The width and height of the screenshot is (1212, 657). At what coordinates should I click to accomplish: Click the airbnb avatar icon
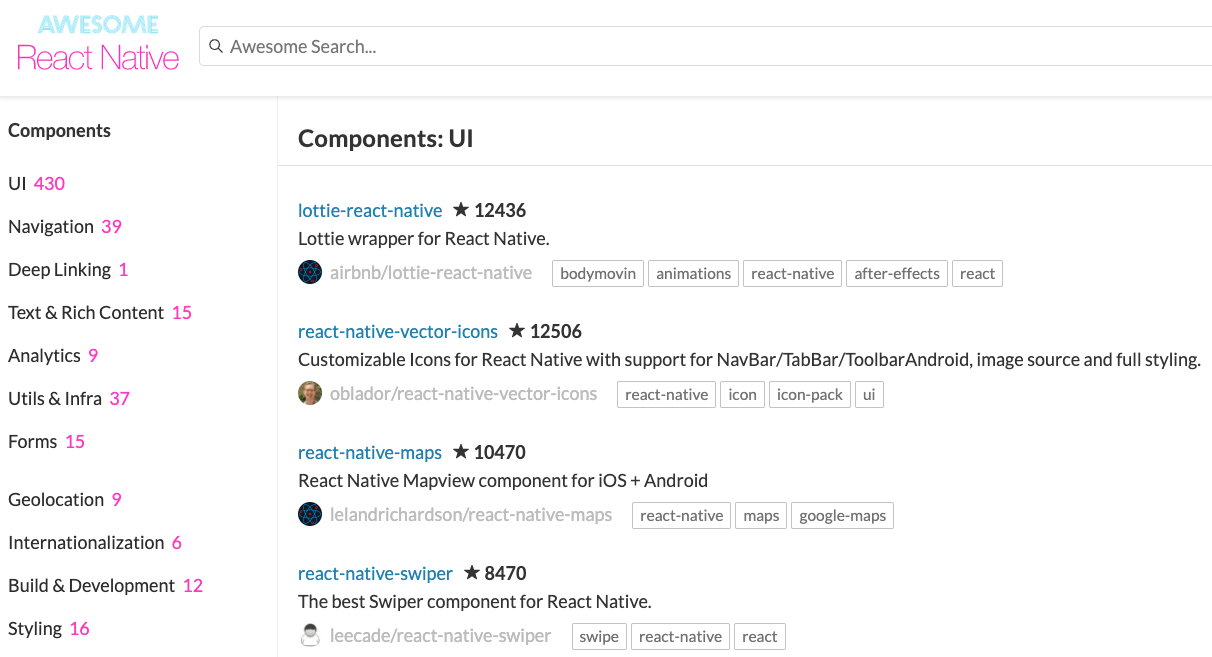(x=310, y=272)
